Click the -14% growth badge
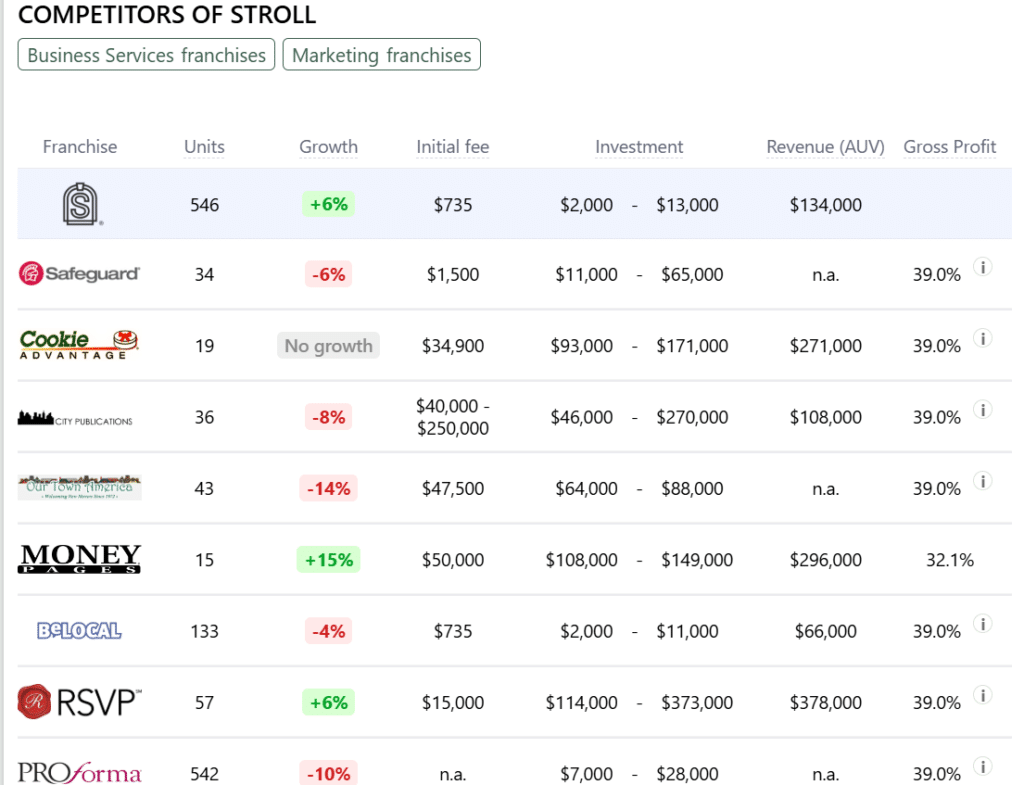 click(x=328, y=489)
